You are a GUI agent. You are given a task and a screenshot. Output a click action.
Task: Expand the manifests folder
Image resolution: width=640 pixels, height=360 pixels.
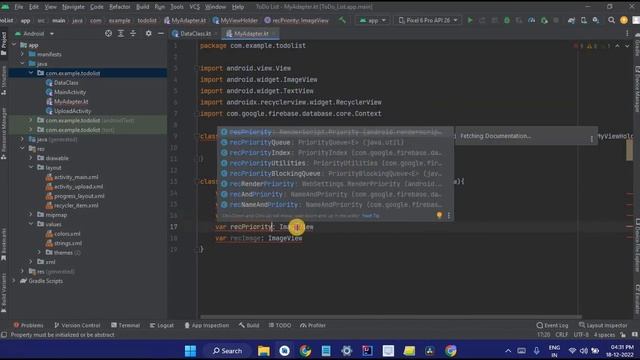click(23, 54)
